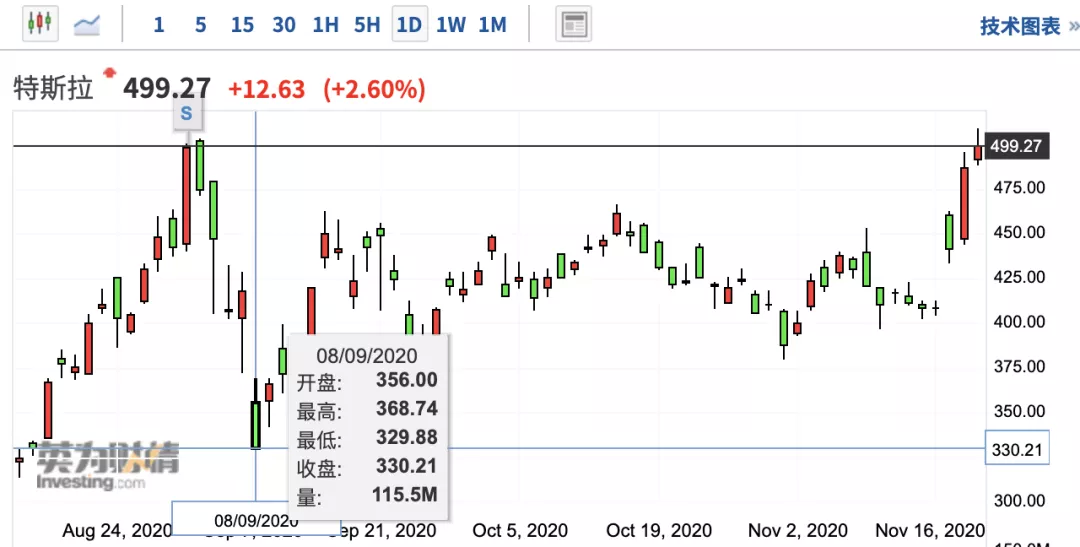
Task: Select the 15 minute interval
Action: pos(242,25)
